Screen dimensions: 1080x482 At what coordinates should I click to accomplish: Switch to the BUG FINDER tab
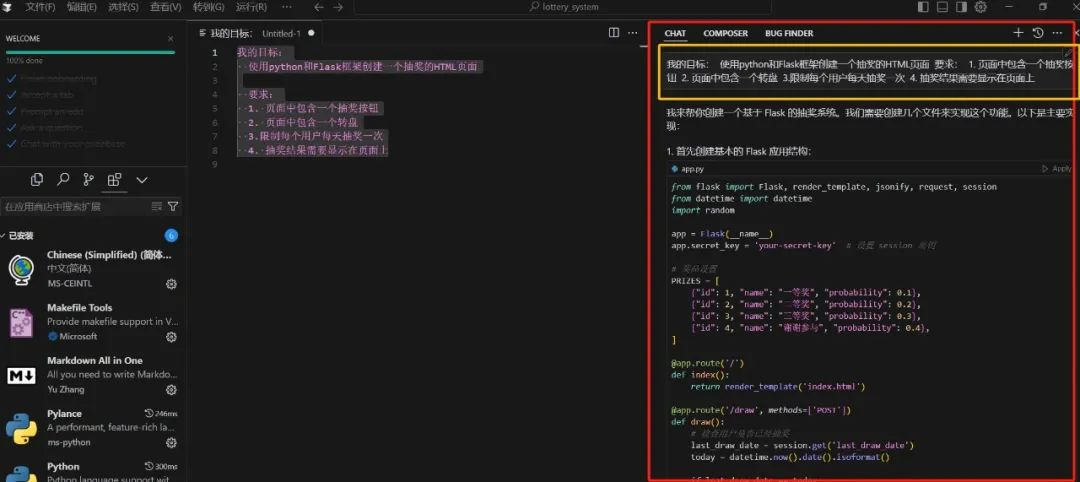click(789, 33)
